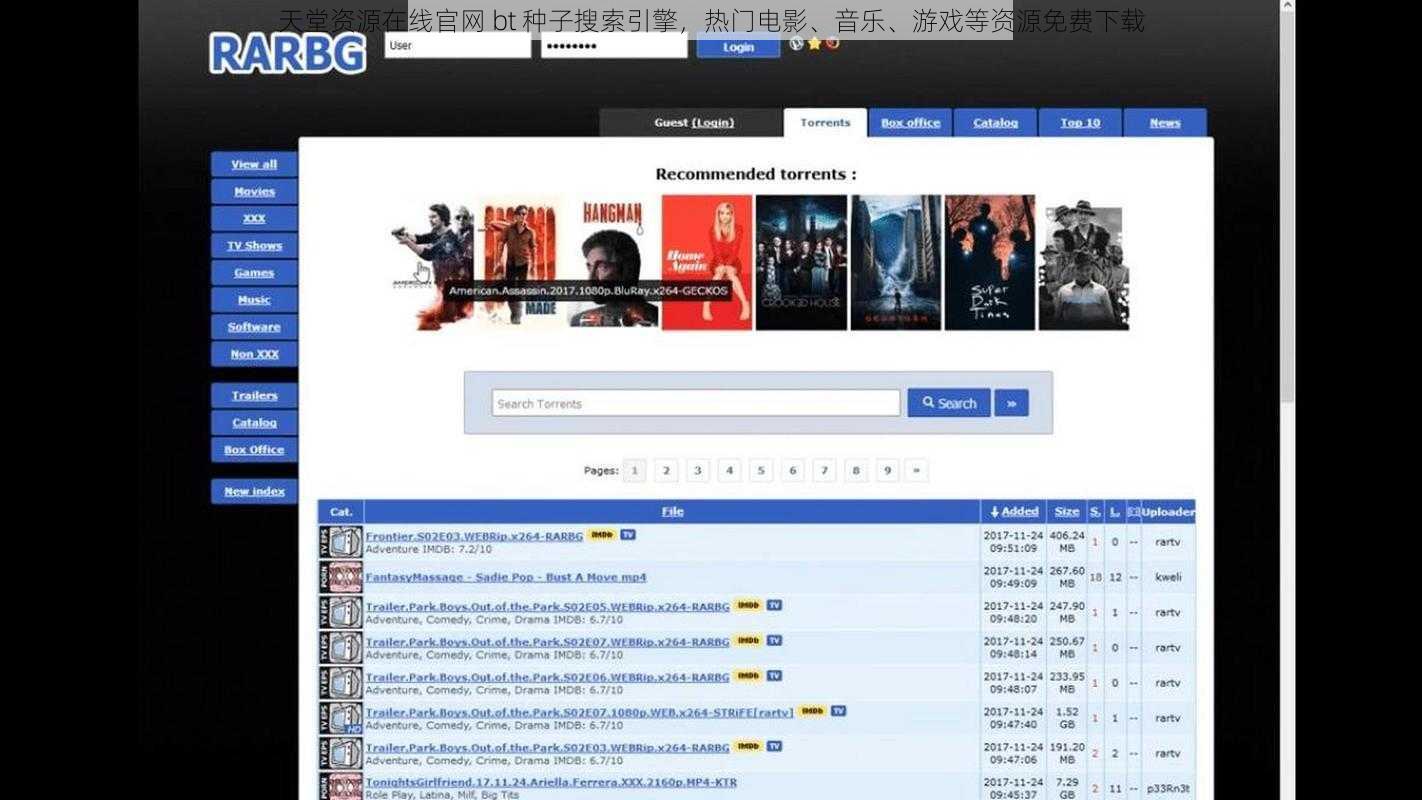The width and height of the screenshot is (1422, 800).
Task: Switch to the Top 10 tab
Action: pos(1080,123)
